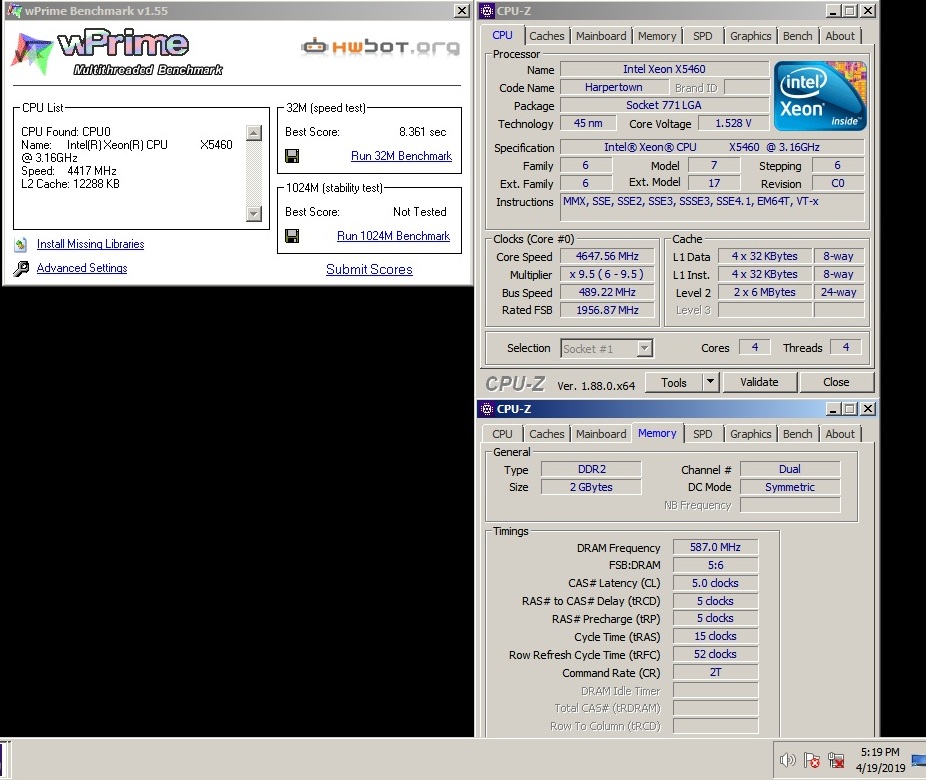Click FSB:DRAM ratio value 5:6
The height and width of the screenshot is (780, 926).
pyautogui.click(x=715, y=565)
